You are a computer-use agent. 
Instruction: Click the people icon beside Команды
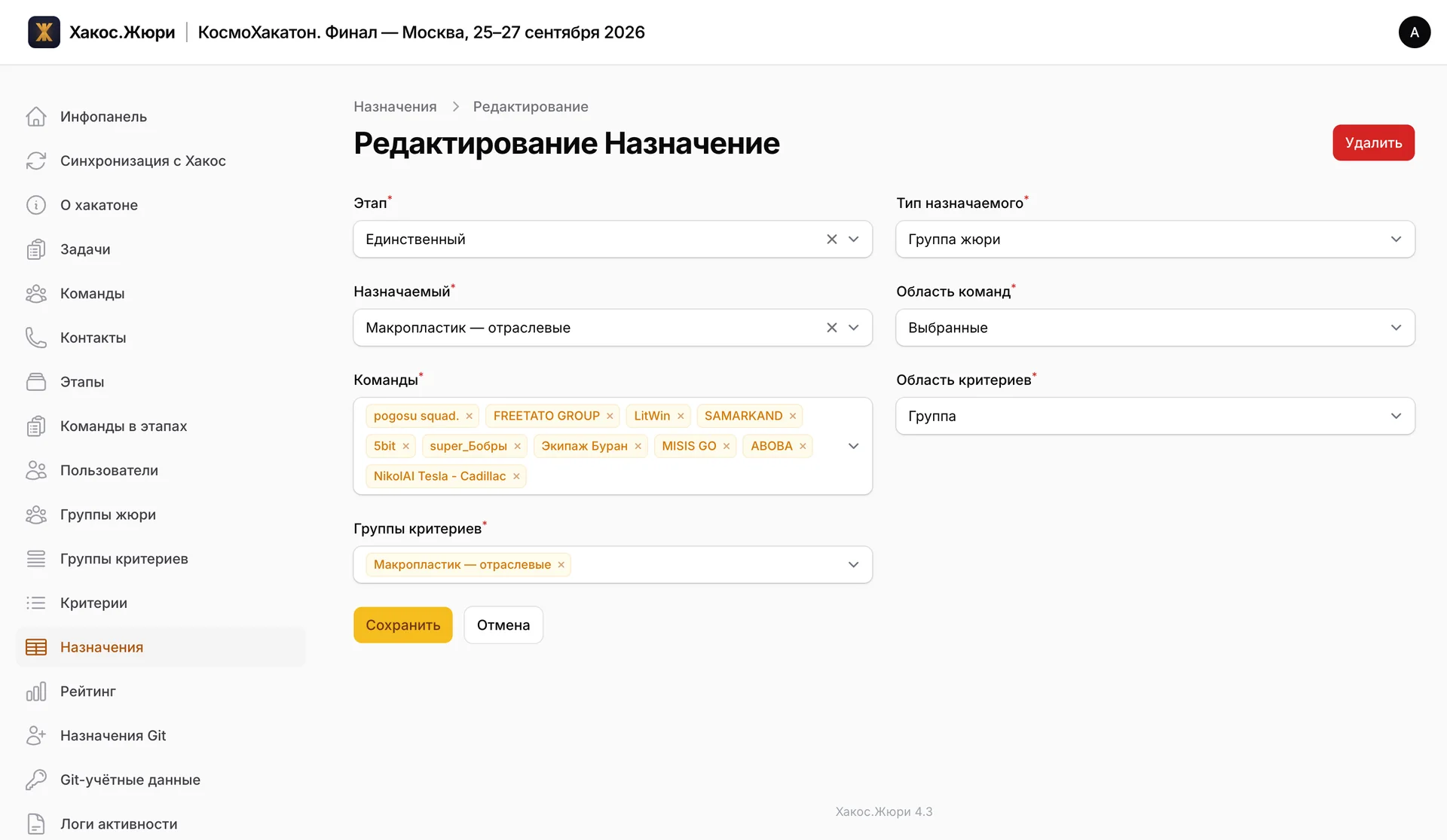point(36,294)
